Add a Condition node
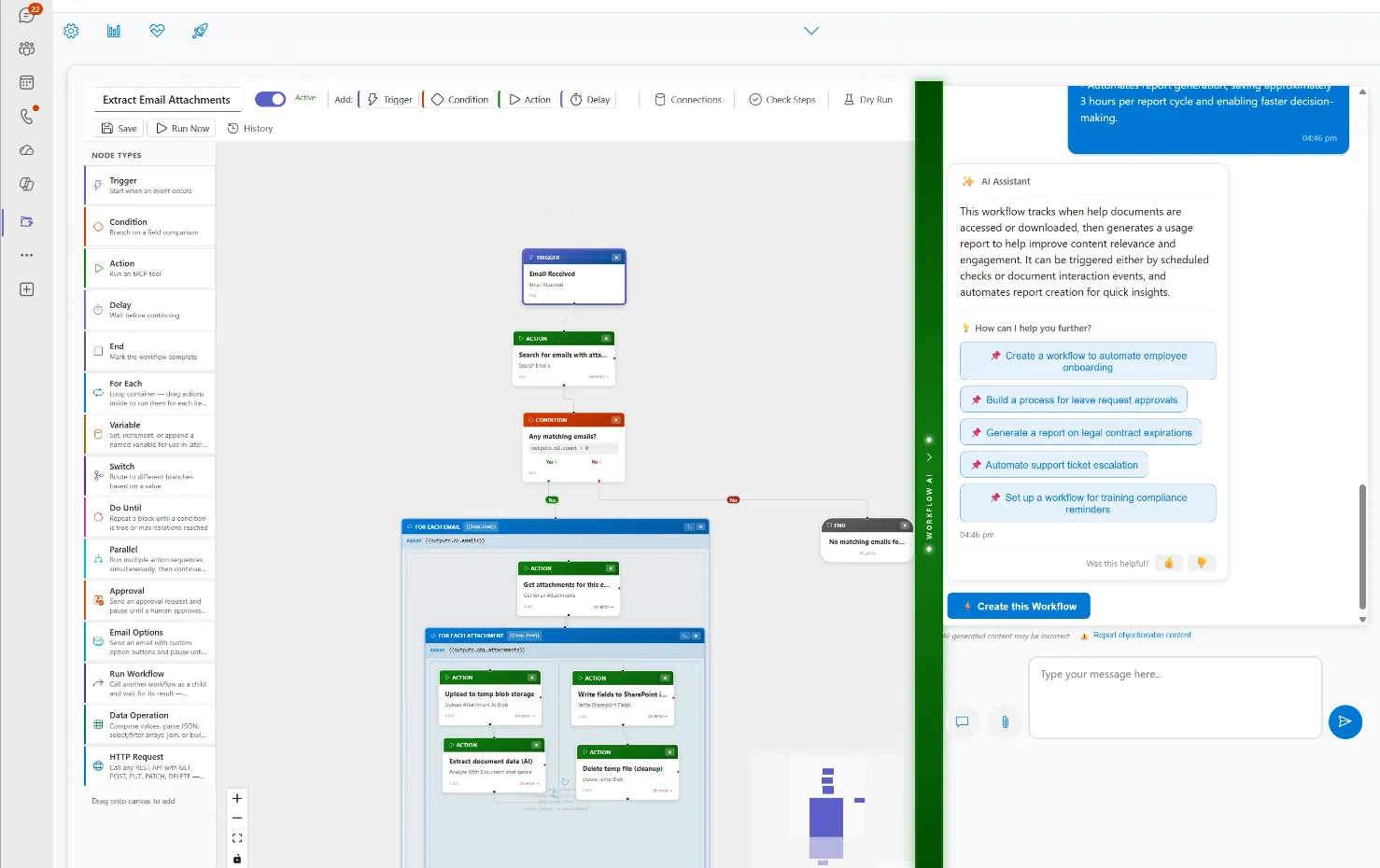1380x868 pixels. coord(459,100)
